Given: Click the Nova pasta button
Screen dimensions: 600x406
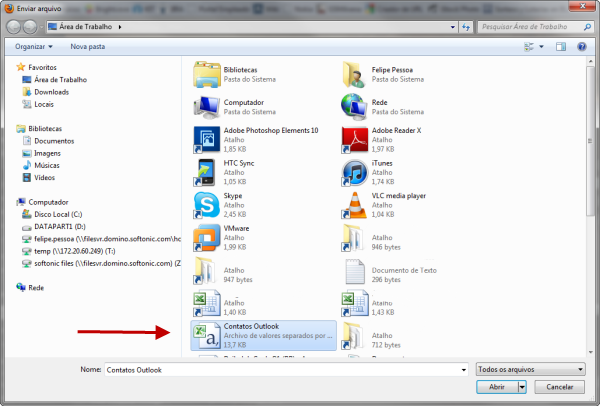Looking at the screenshot, I should pos(88,47).
